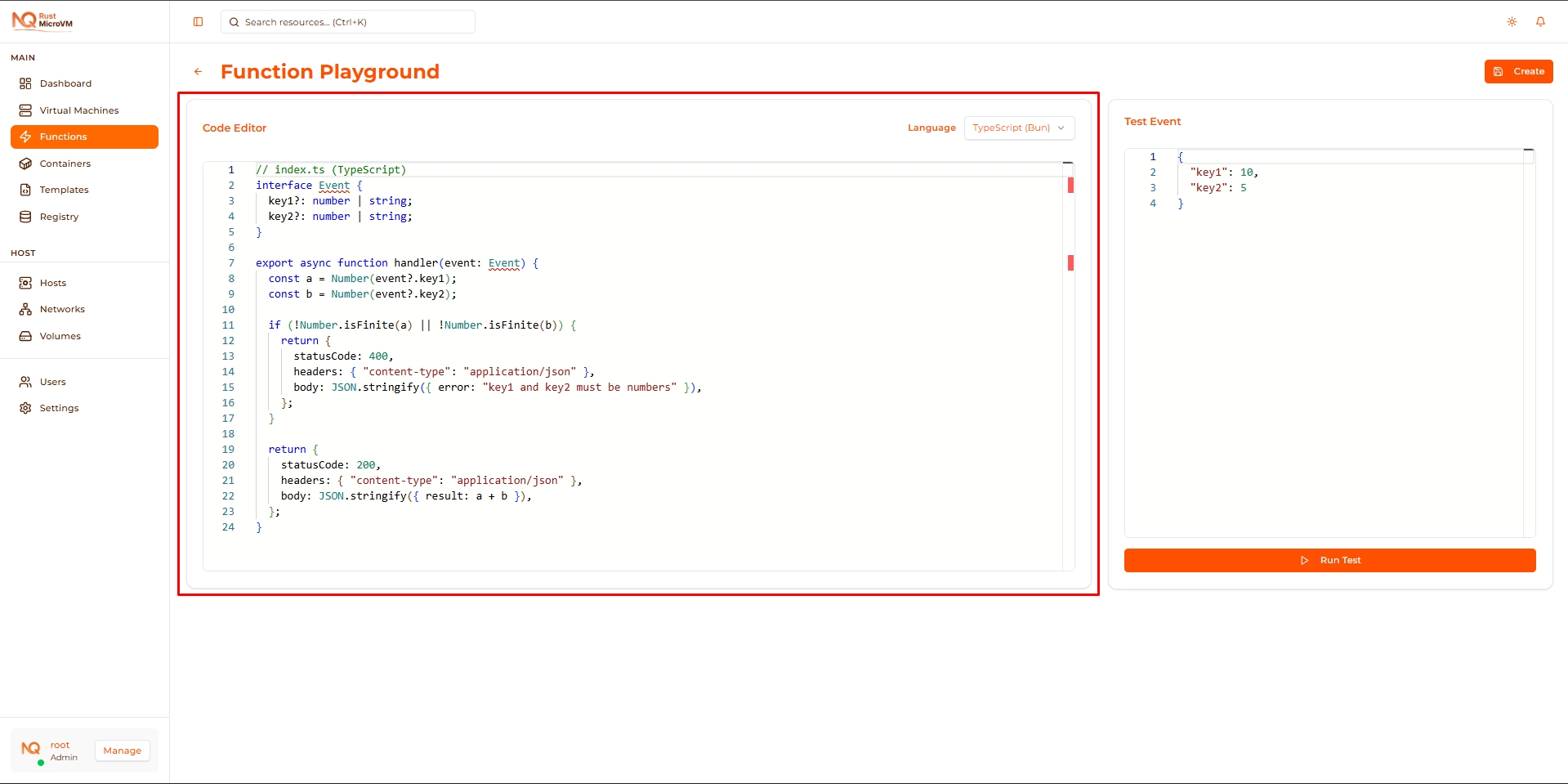The height and width of the screenshot is (784, 1568).
Task: Open the Containers section icon
Action: (x=26, y=164)
